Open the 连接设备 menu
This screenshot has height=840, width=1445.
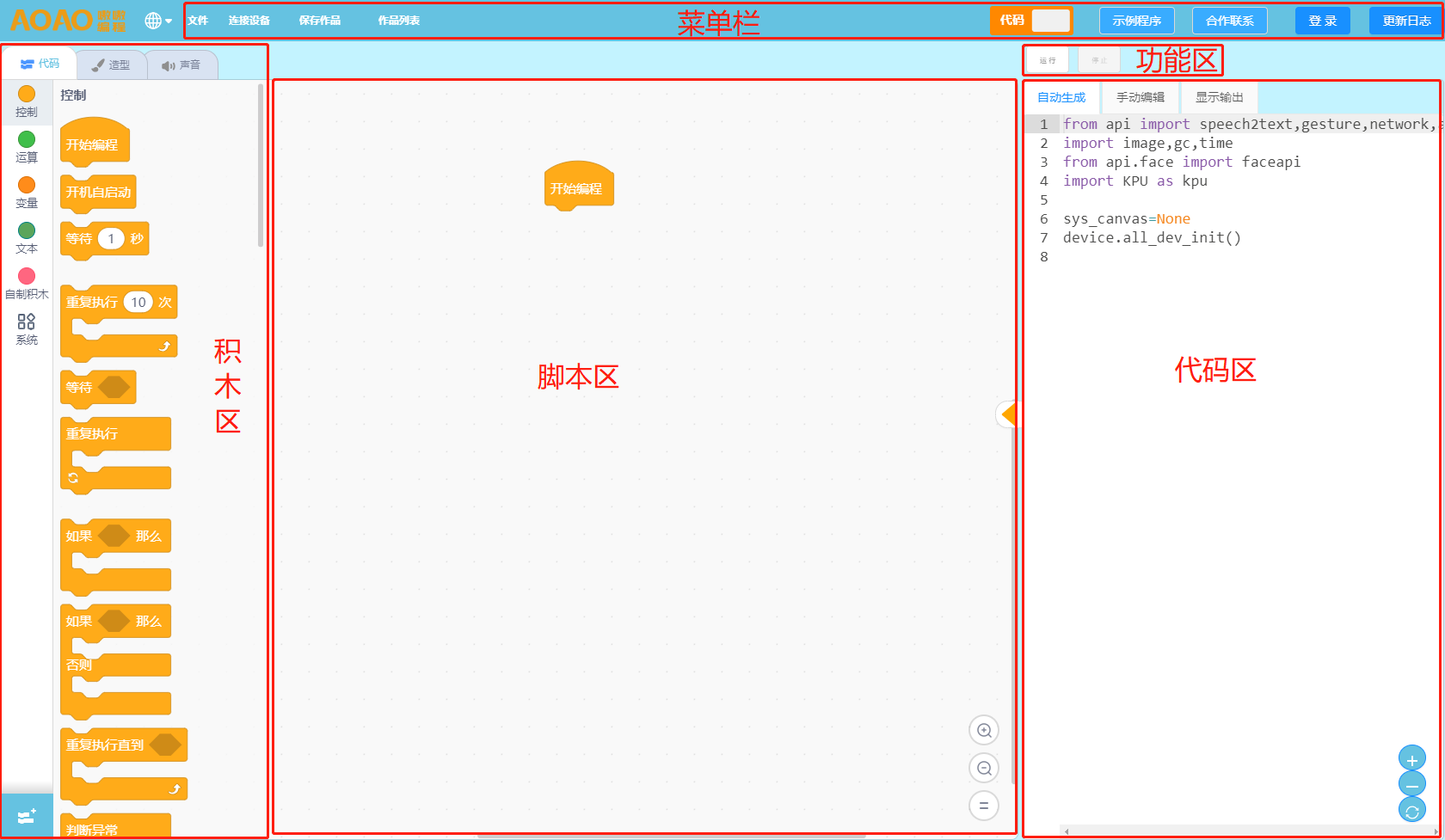tap(249, 21)
